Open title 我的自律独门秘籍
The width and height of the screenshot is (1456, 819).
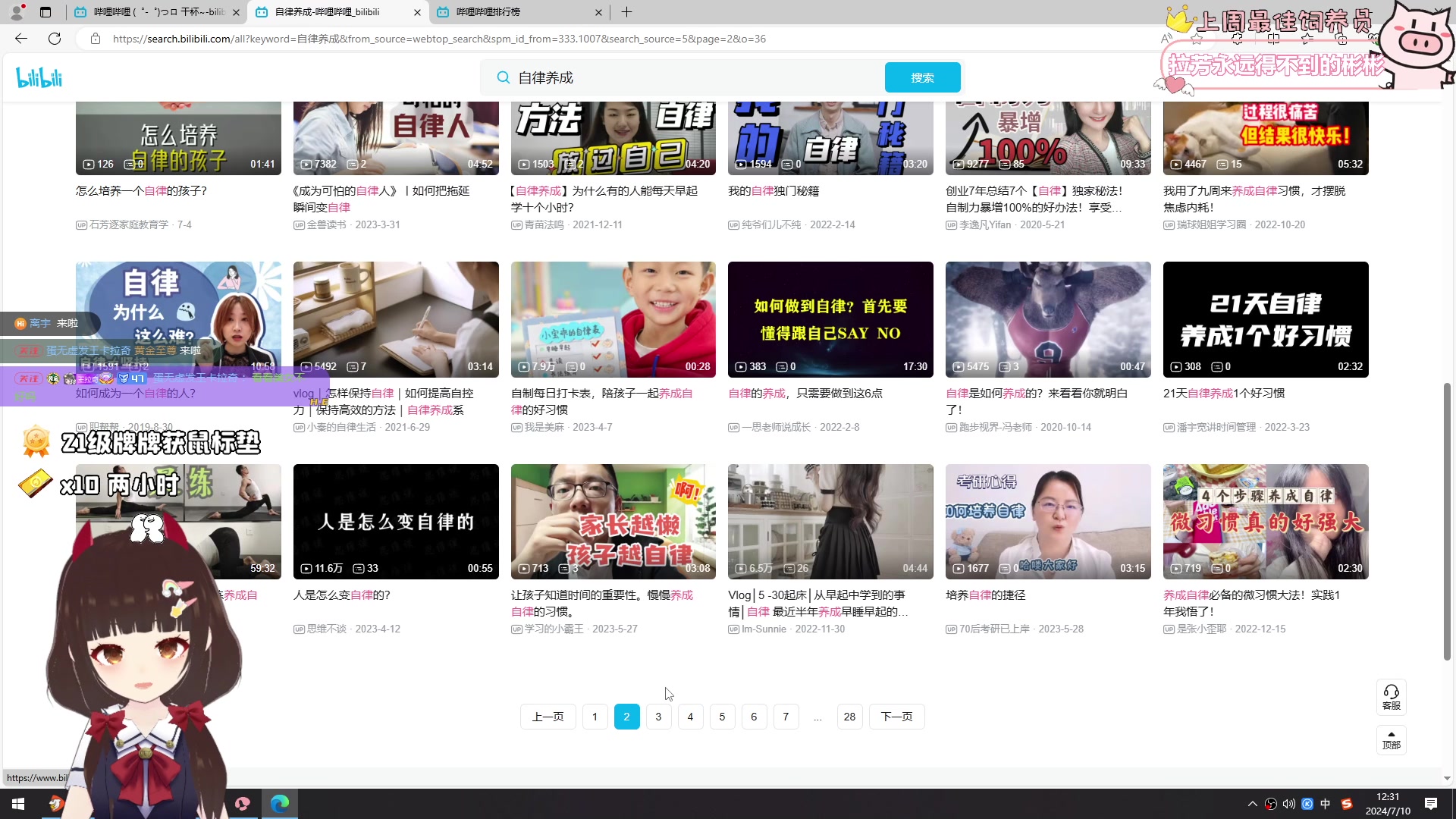tap(773, 191)
